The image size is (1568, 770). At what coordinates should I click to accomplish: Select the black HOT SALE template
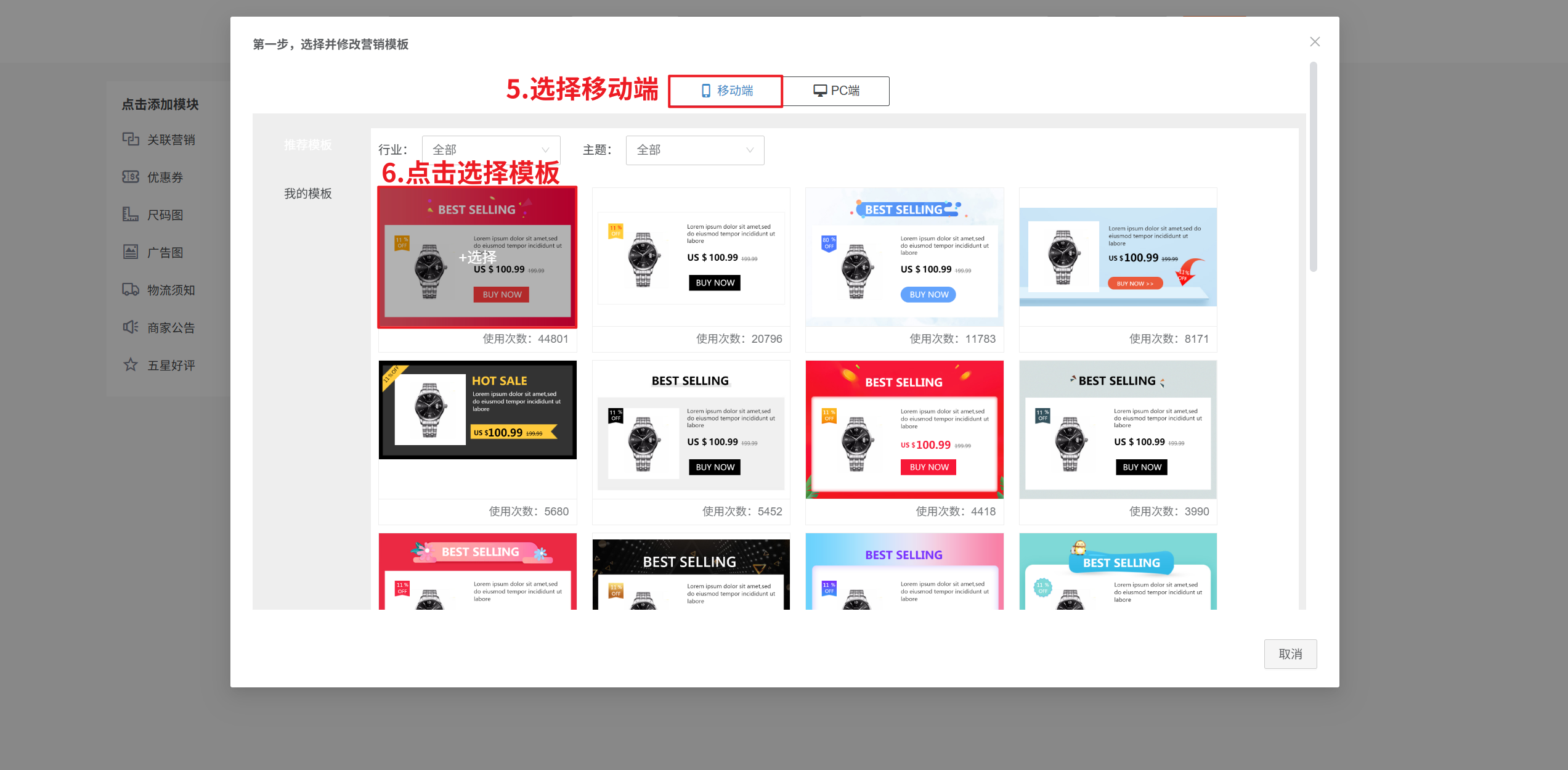tap(477, 410)
